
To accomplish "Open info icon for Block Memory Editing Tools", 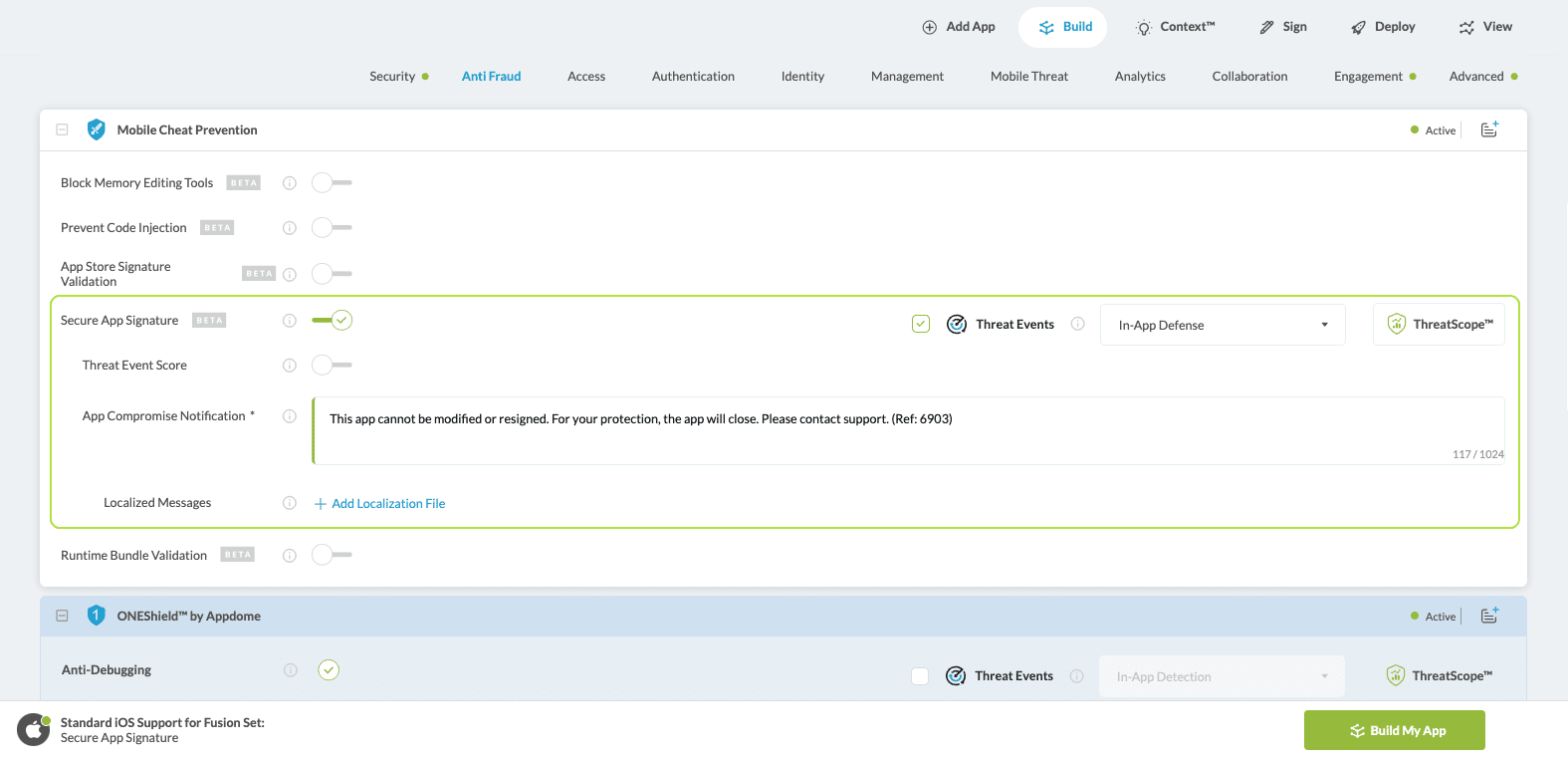I will point(290,183).
